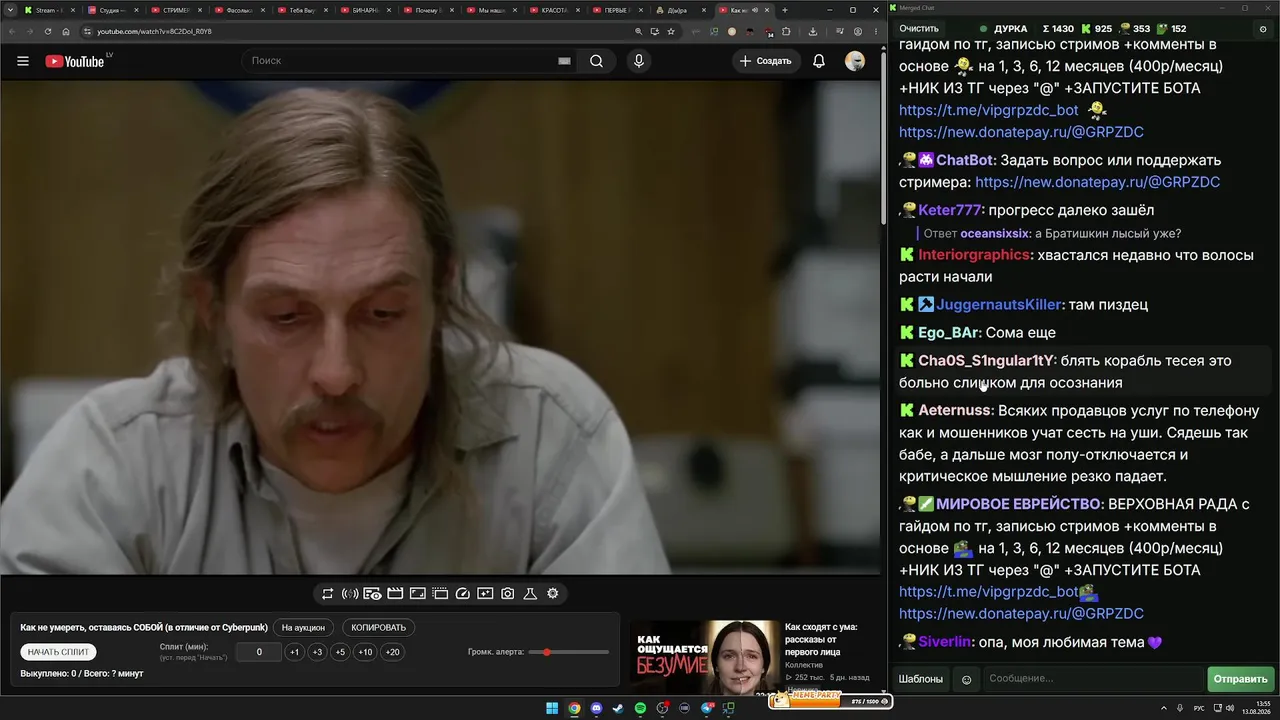The height and width of the screenshot is (720, 1280).
Task: Add +20 minutes to the split
Action: pyautogui.click(x=392, y=652)
